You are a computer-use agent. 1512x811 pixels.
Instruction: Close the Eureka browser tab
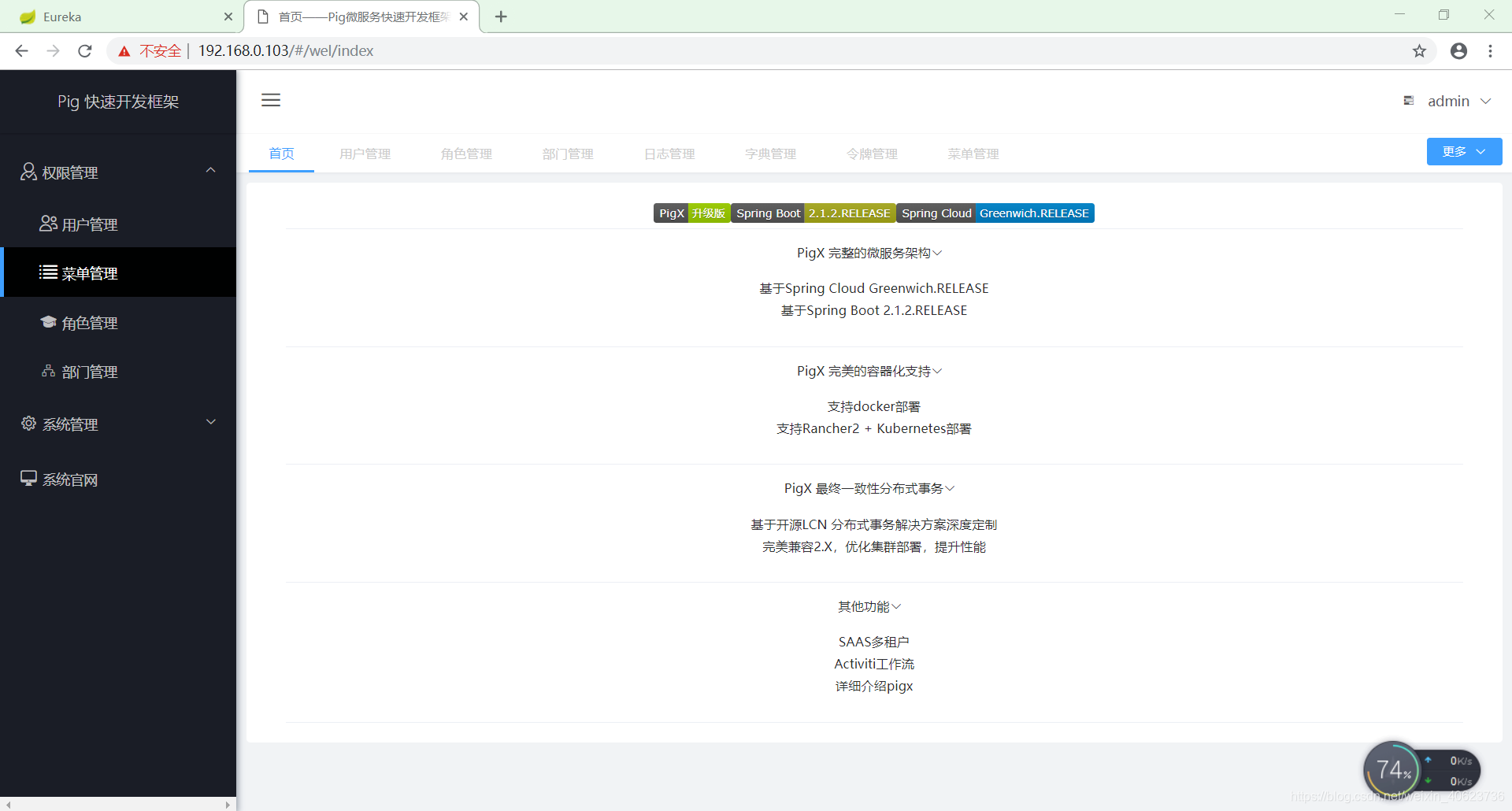[x=228, y=17]
